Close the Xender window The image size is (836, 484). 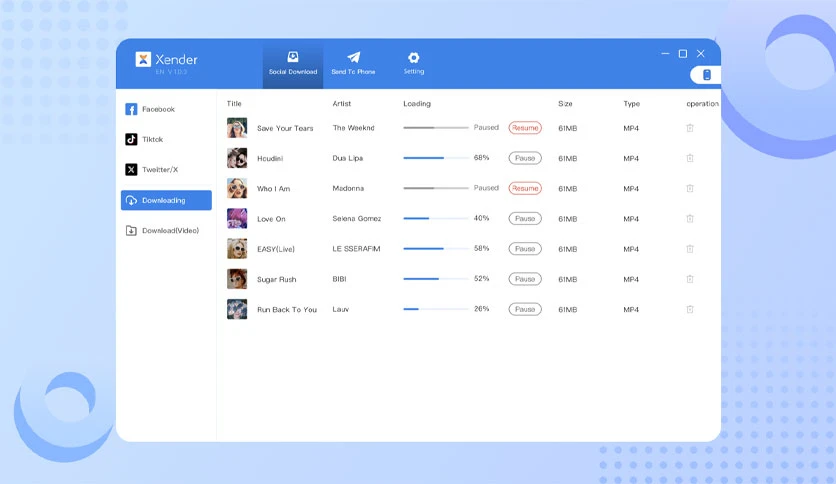click(x=701, y=53)
